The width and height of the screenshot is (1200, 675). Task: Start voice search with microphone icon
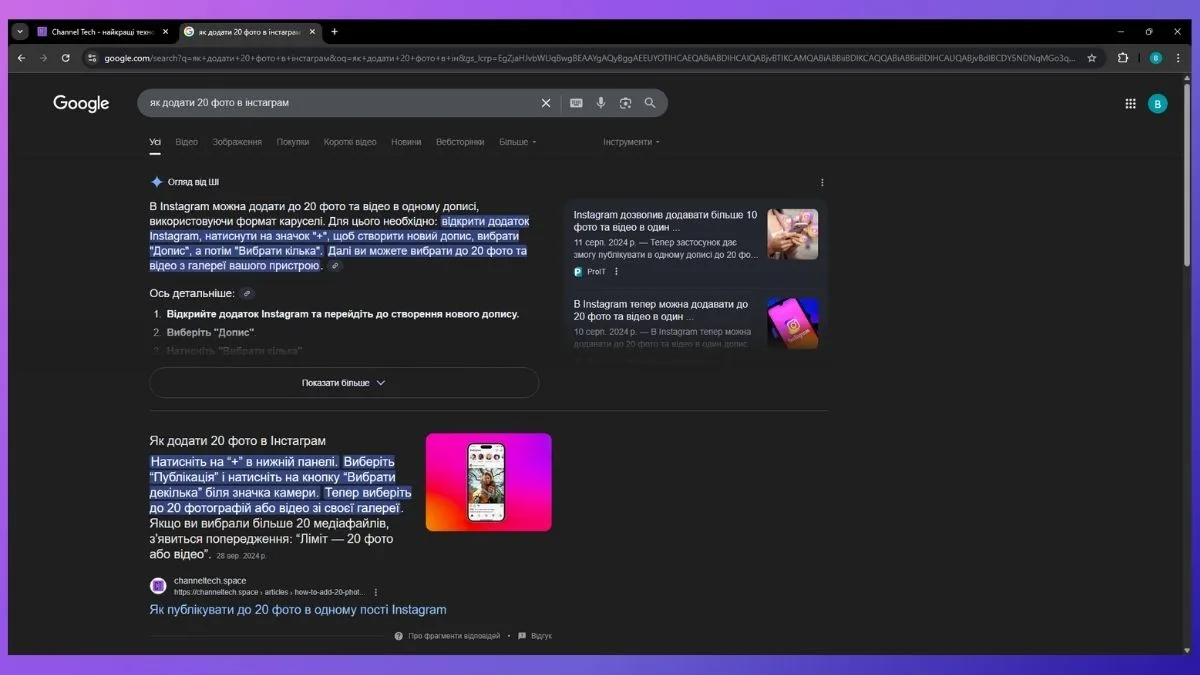click(x=601, y=103)
